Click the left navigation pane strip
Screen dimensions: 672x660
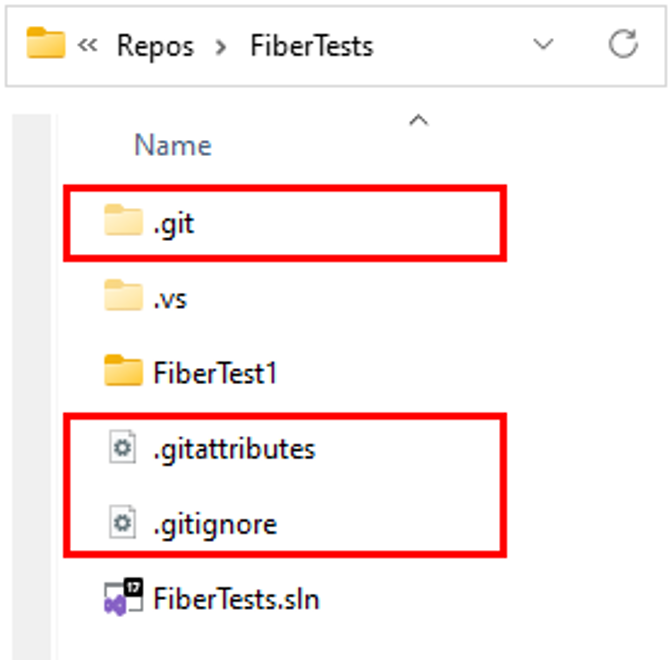coord(32,386)
